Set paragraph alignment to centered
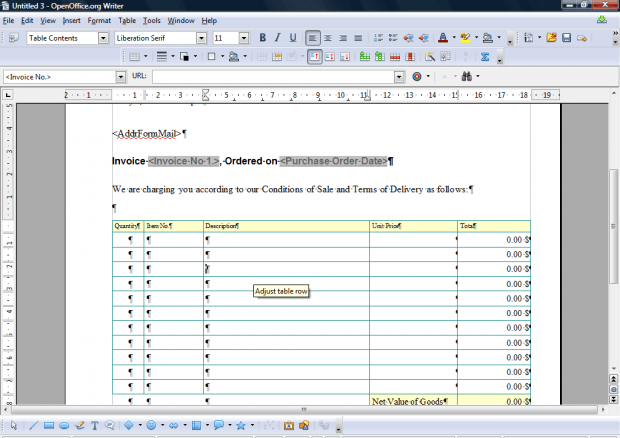The height and width of the screenshot is (438, 620). pos(328,38)
